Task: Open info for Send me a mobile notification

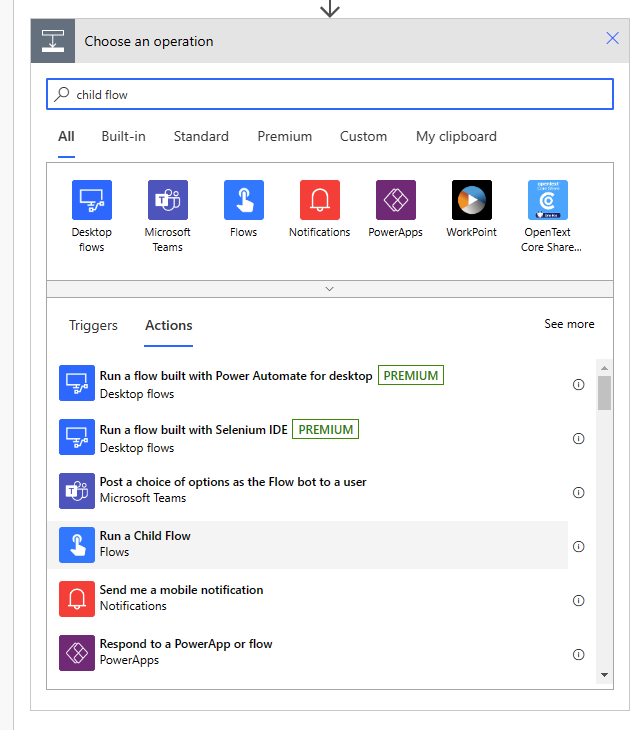Action: 578,601
